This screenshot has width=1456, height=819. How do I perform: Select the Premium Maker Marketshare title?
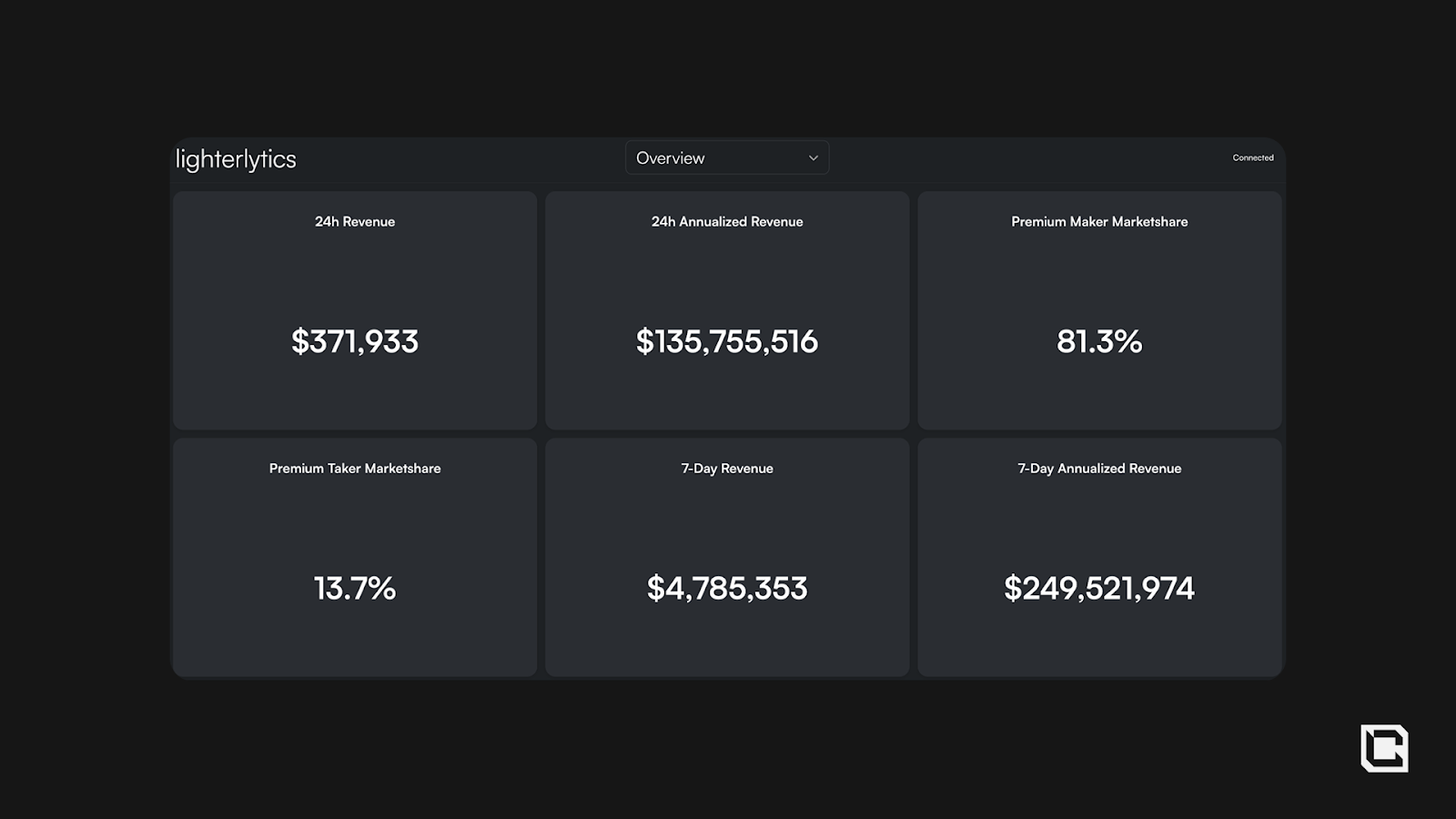1099,221
